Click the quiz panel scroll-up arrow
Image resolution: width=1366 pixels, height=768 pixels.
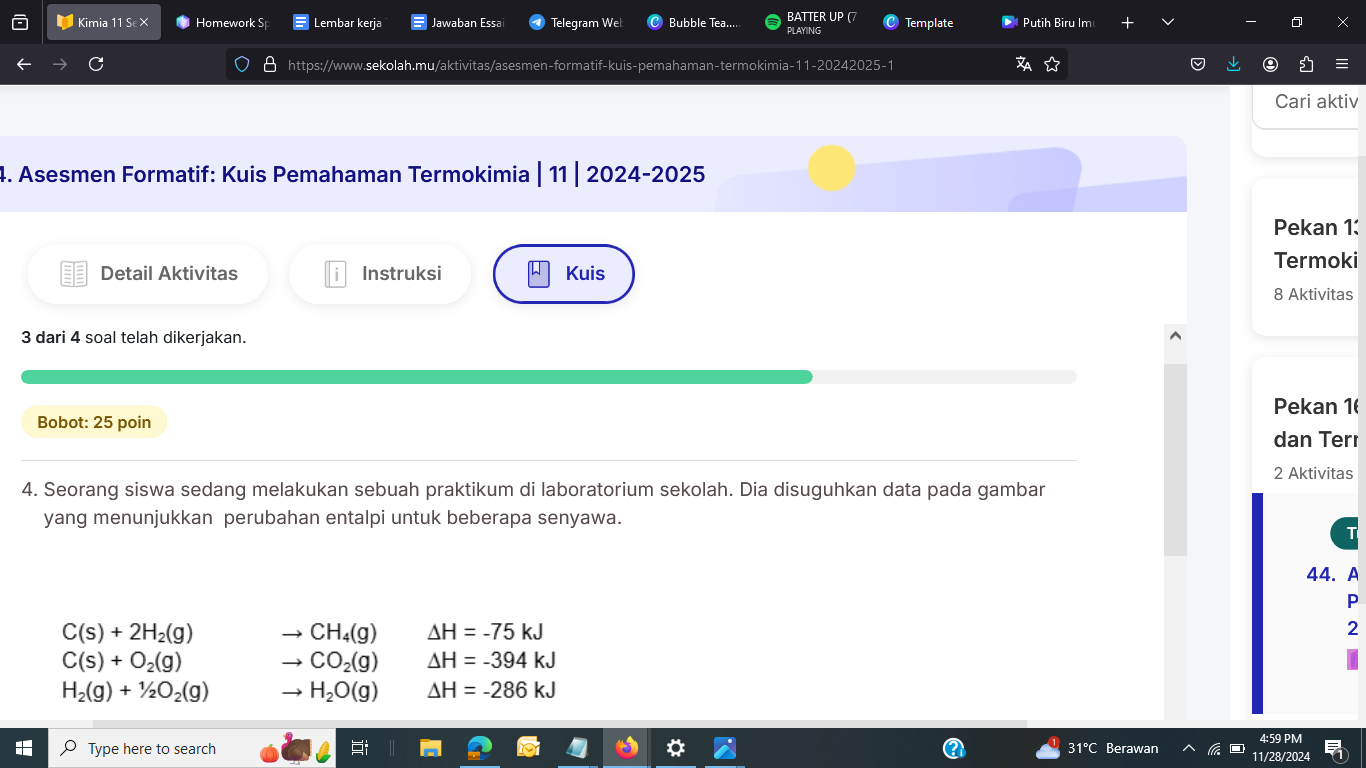(1175, 336)
